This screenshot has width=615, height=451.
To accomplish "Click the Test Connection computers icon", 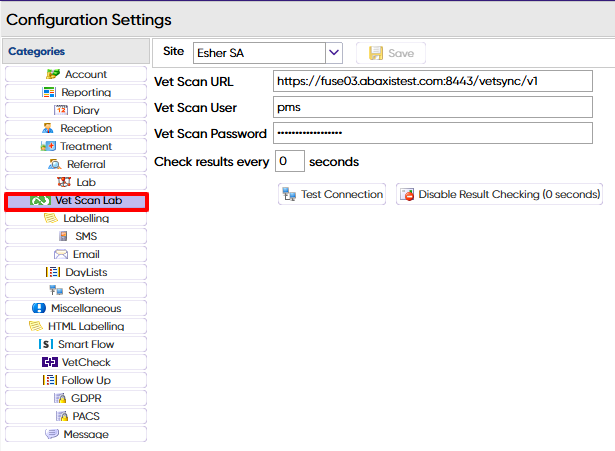I will coord(289,194).
